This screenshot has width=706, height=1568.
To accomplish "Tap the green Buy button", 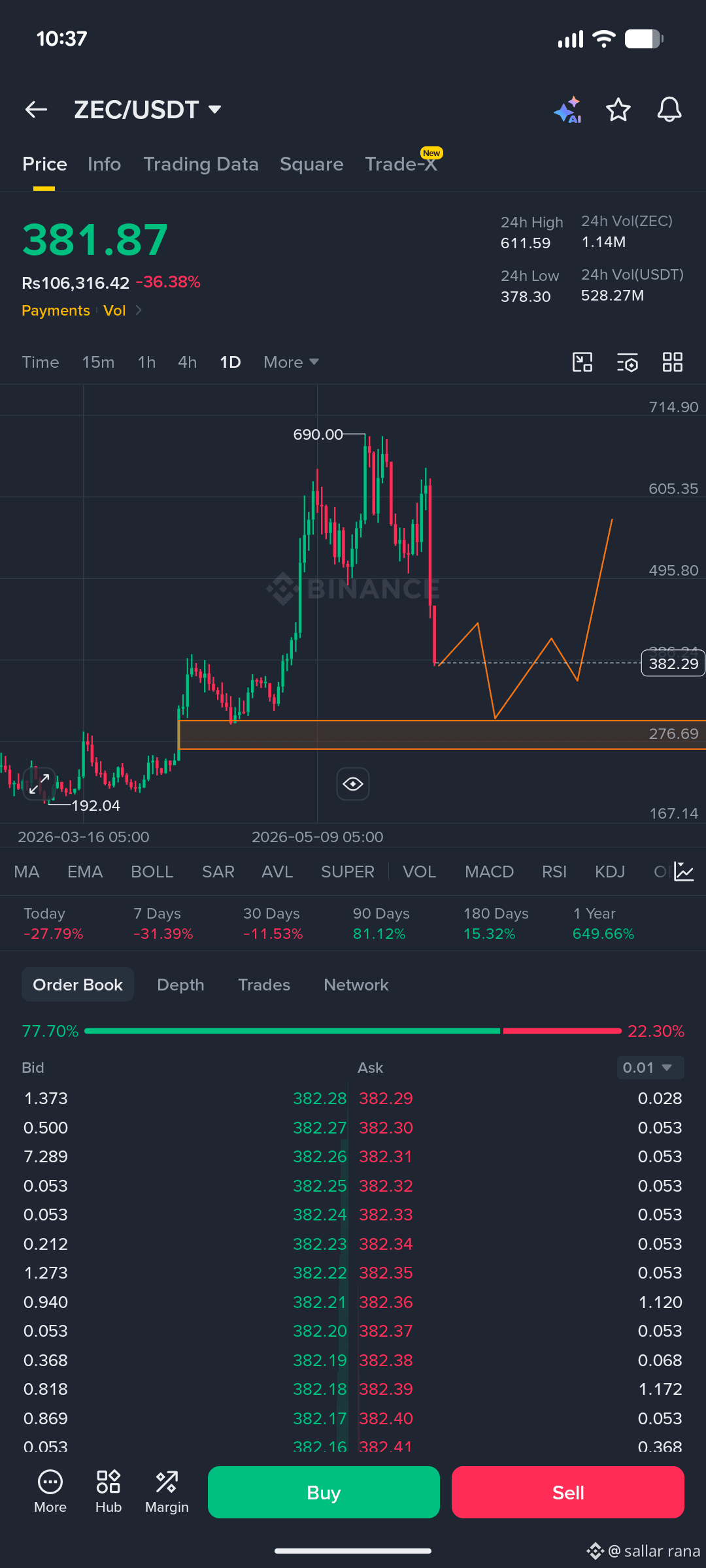I will pos(324,1492).
